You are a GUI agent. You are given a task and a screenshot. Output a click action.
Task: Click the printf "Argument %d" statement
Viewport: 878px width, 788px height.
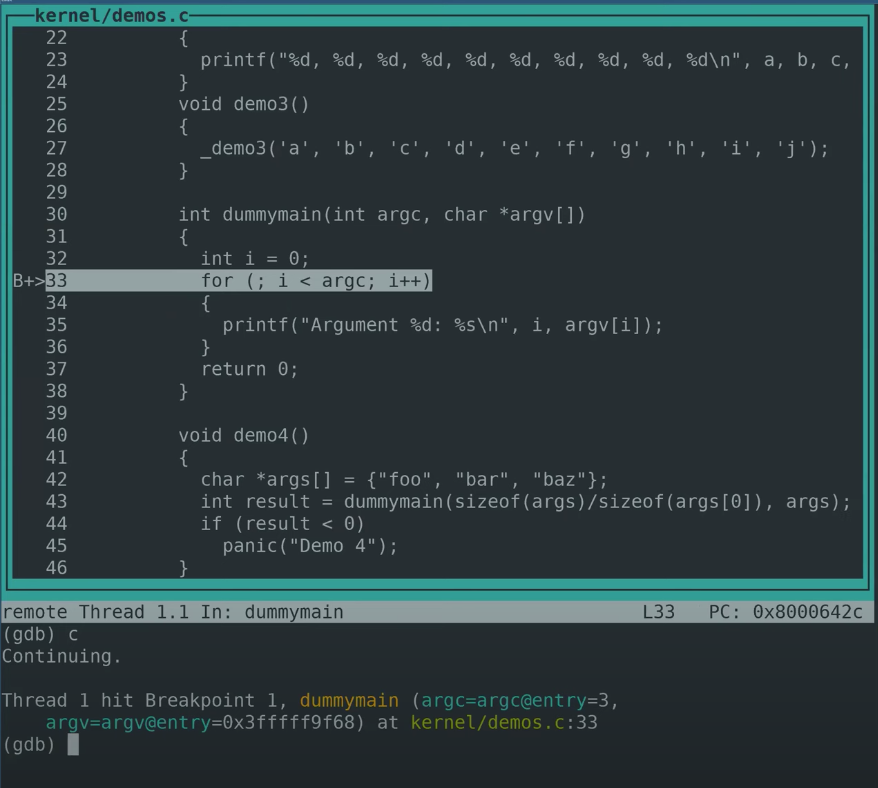click(442, 325)
